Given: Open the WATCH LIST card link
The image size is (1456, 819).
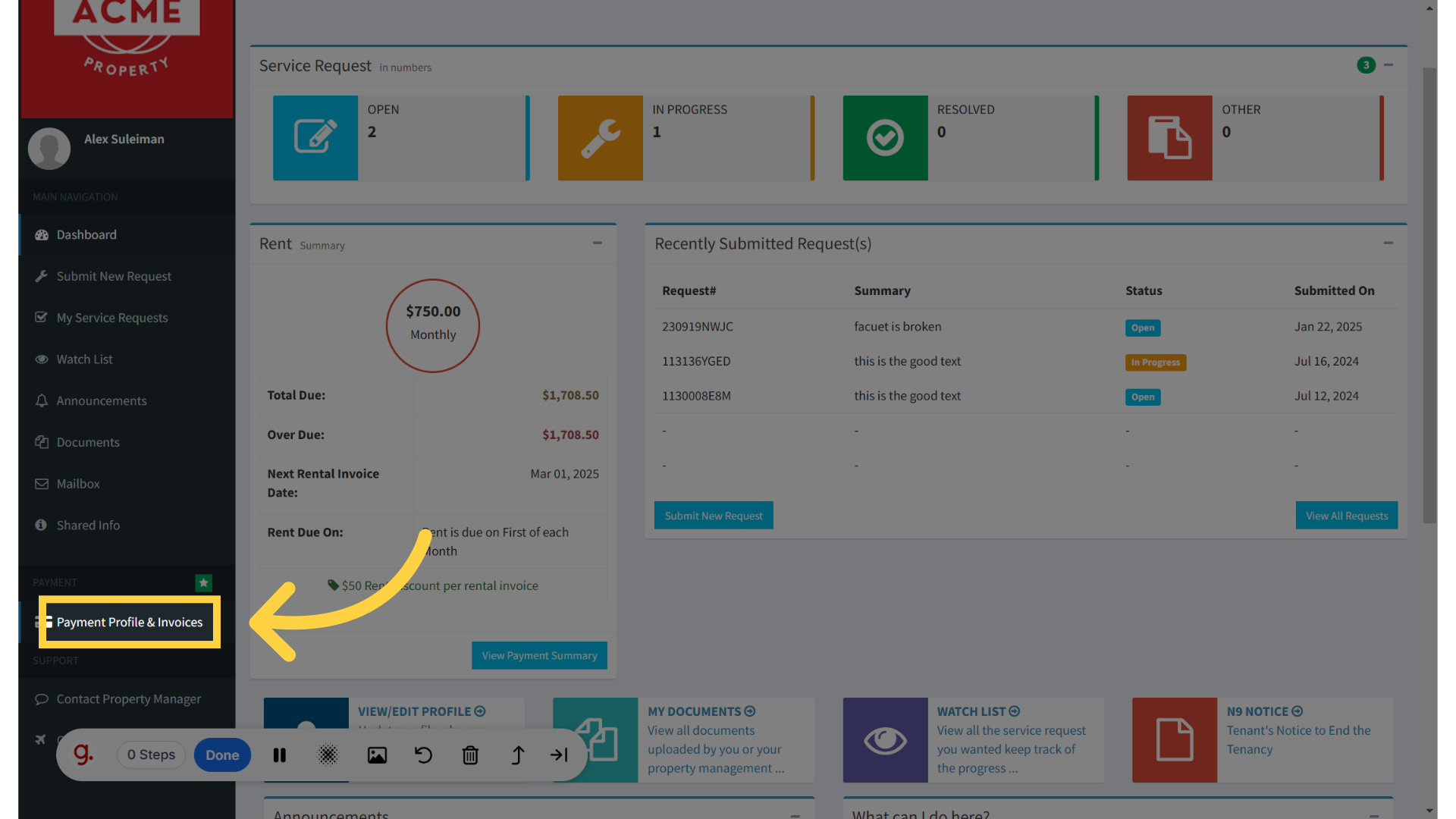Looking at the screenshot, I should pyautogui.click(x=978, y=711).
